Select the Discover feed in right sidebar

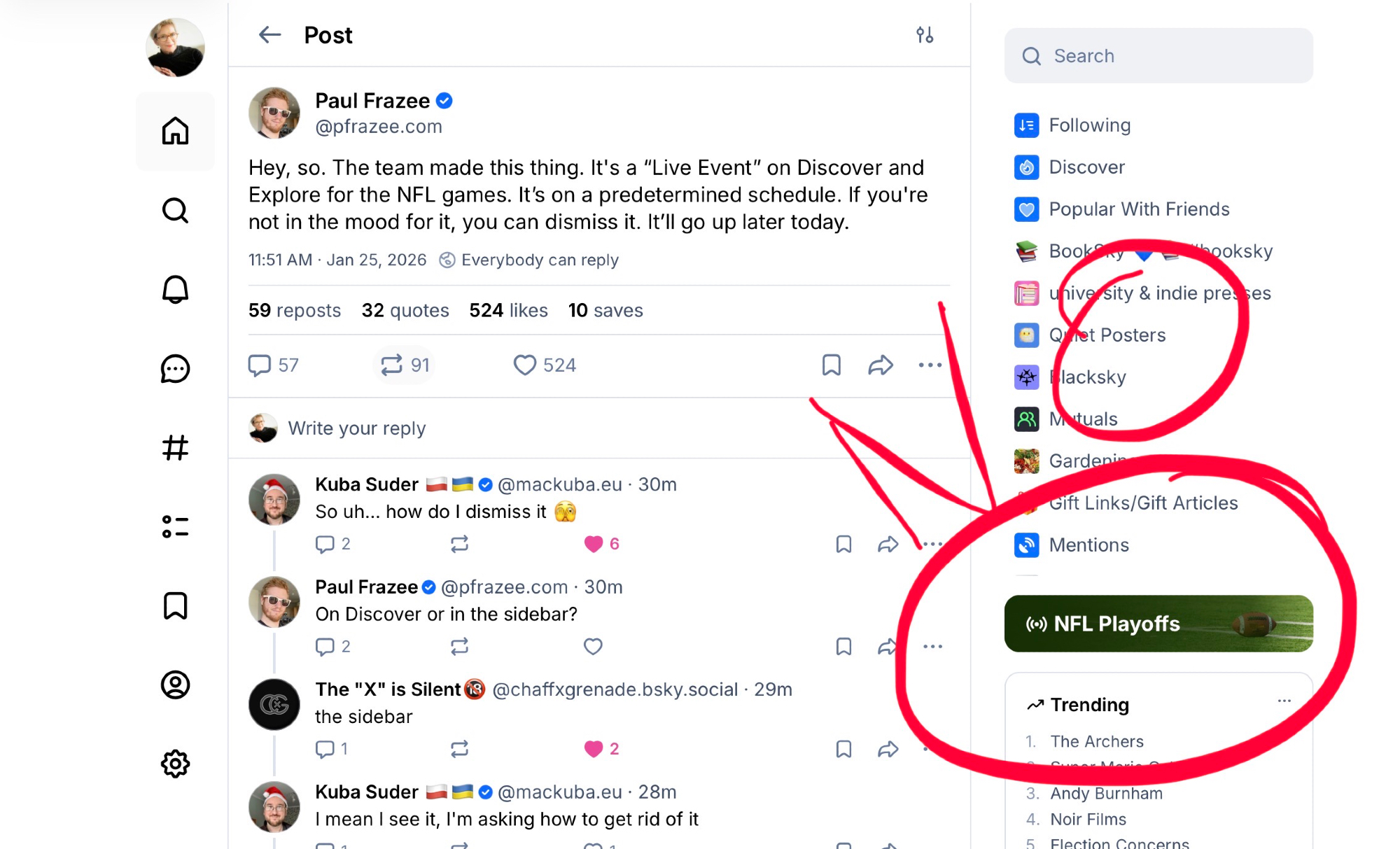[1086, 167]
